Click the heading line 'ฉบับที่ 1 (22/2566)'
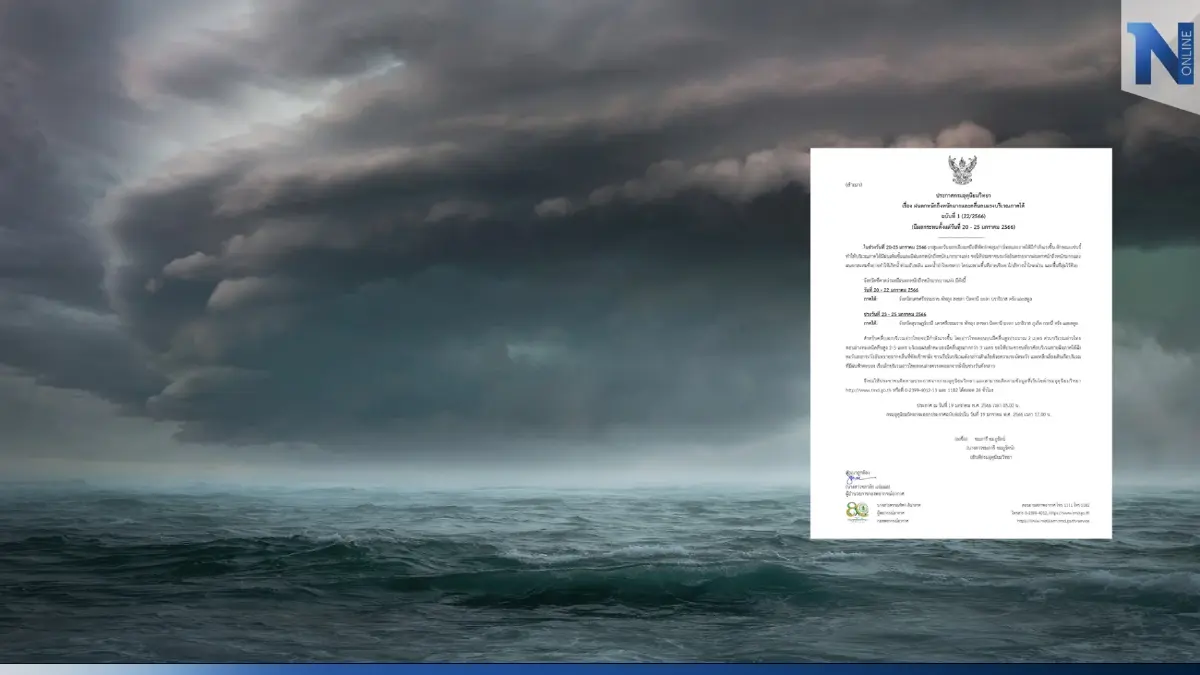The width and height of the screenshot is (1200, 675). tap(961, 215)
